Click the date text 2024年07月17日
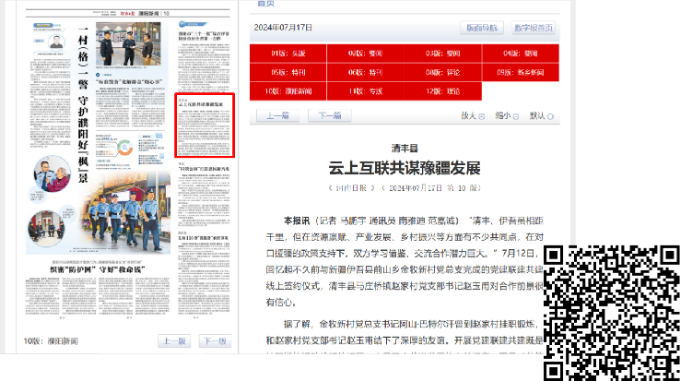Screen dimensions: 680x381 [x=283, y=28]
